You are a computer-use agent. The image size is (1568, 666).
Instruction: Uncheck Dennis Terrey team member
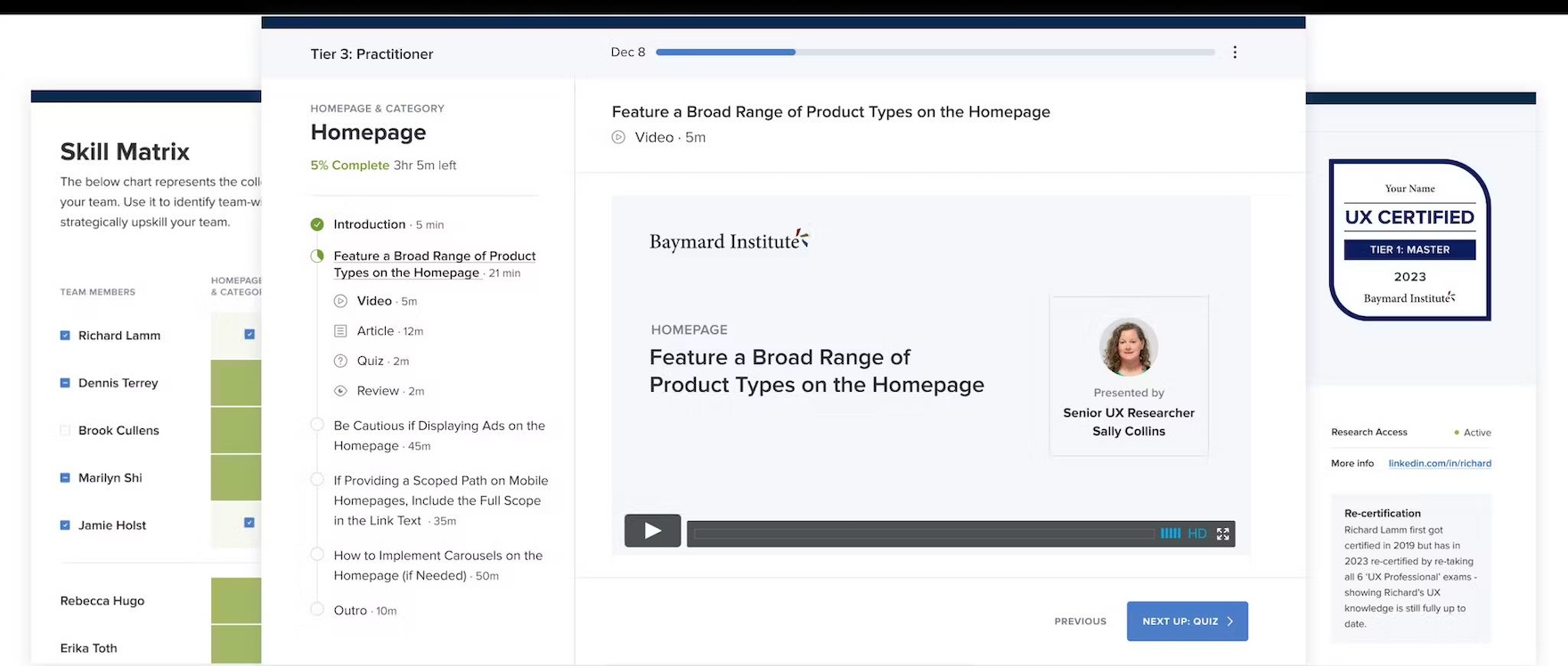coord(65,383)
